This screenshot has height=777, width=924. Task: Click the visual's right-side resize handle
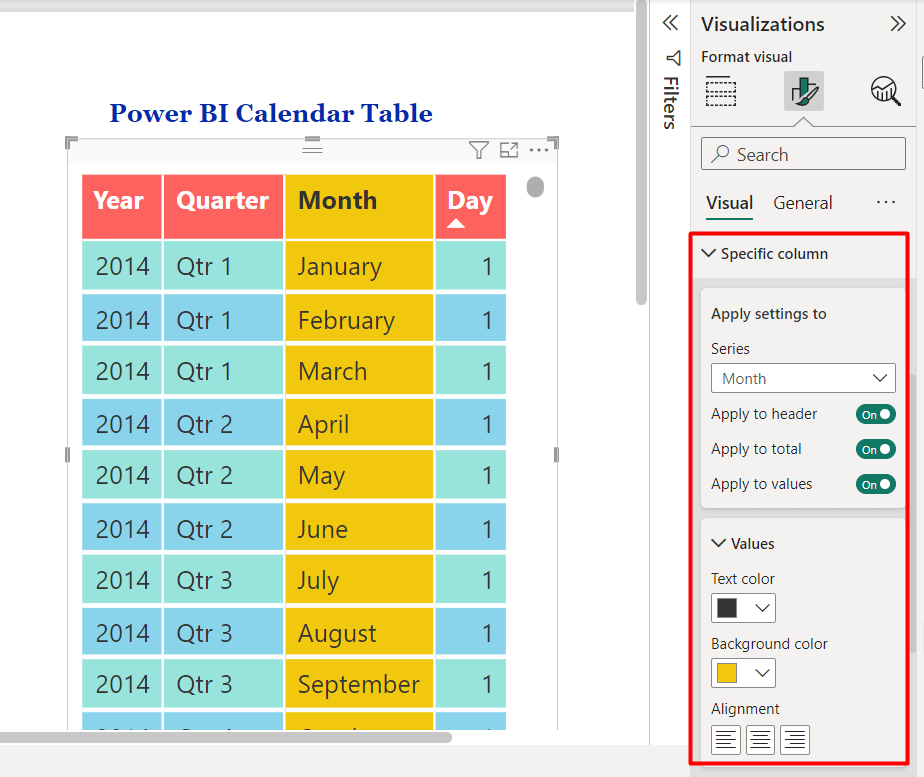tap(556, 454)
